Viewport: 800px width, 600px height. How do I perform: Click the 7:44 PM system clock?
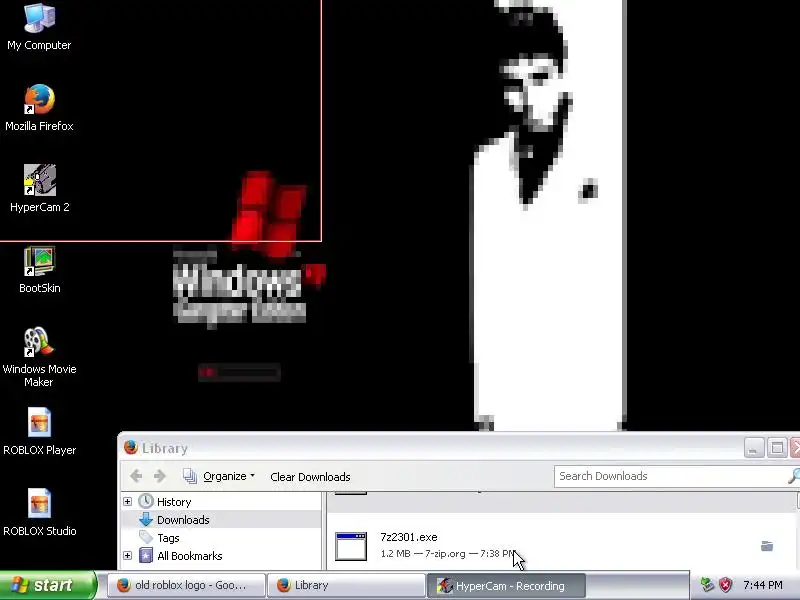tap(763, 585)
